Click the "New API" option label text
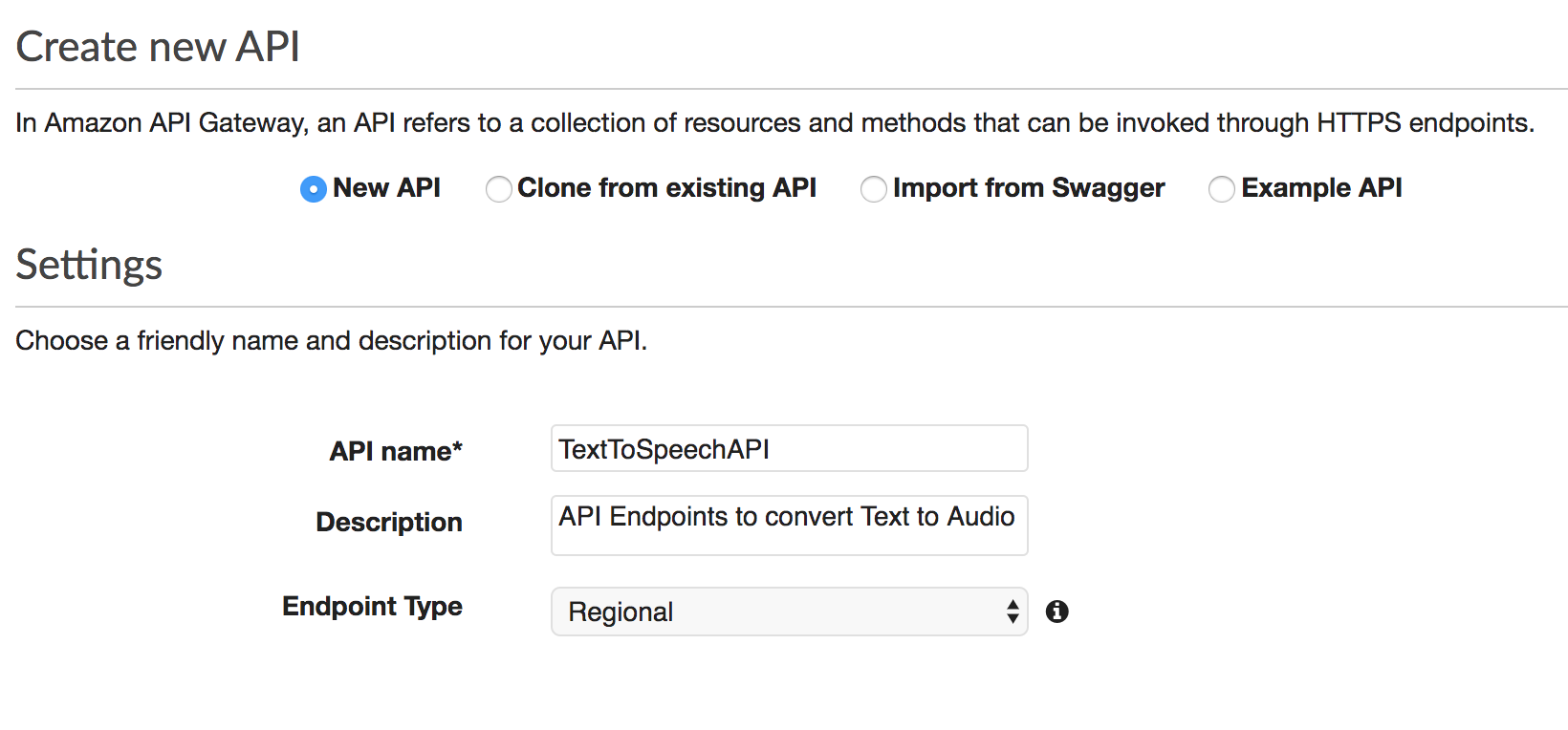This screenshot has height=730, width=1568. tap(386, 188)
